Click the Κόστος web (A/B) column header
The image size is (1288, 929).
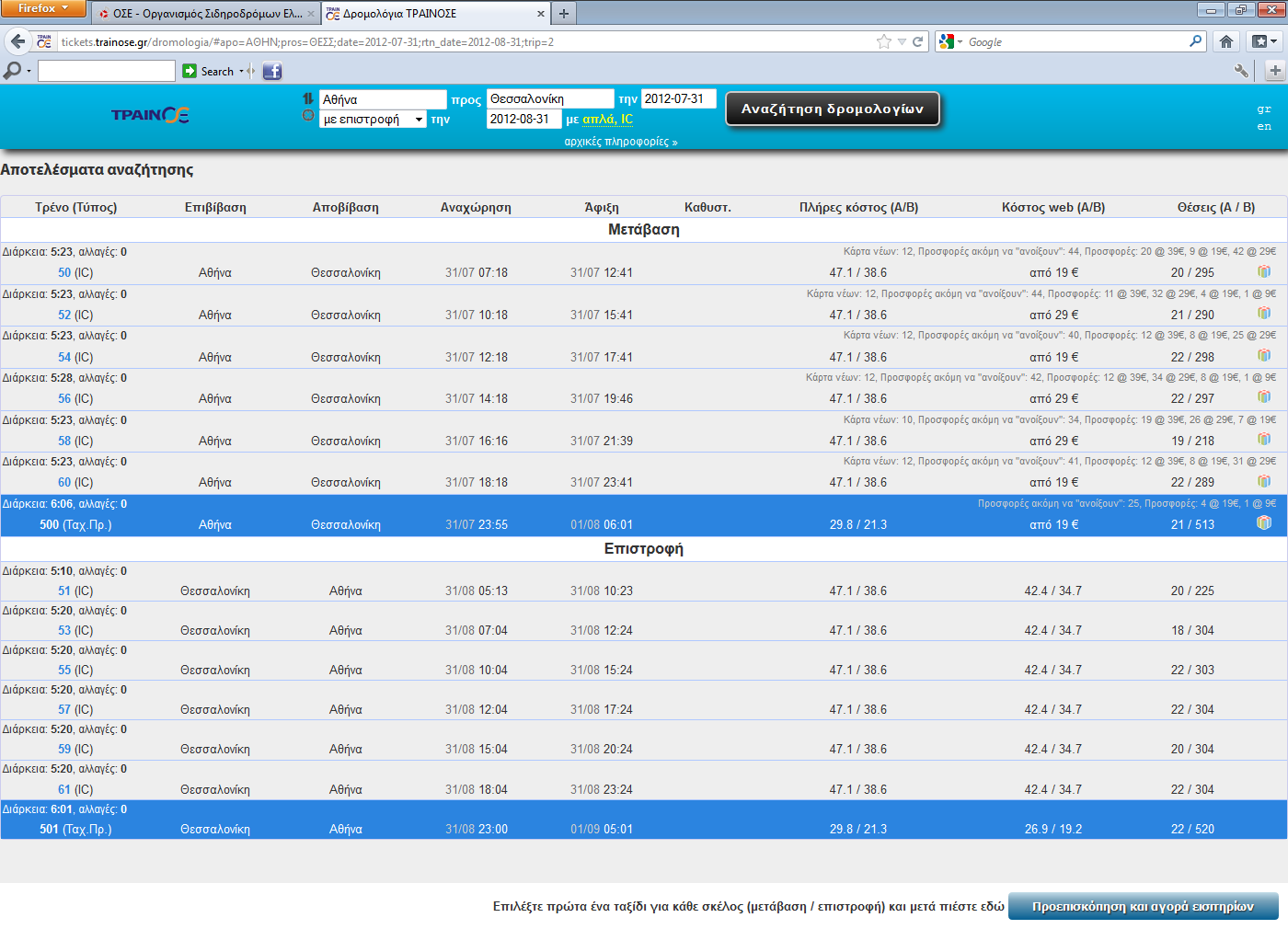[1053, 207]
